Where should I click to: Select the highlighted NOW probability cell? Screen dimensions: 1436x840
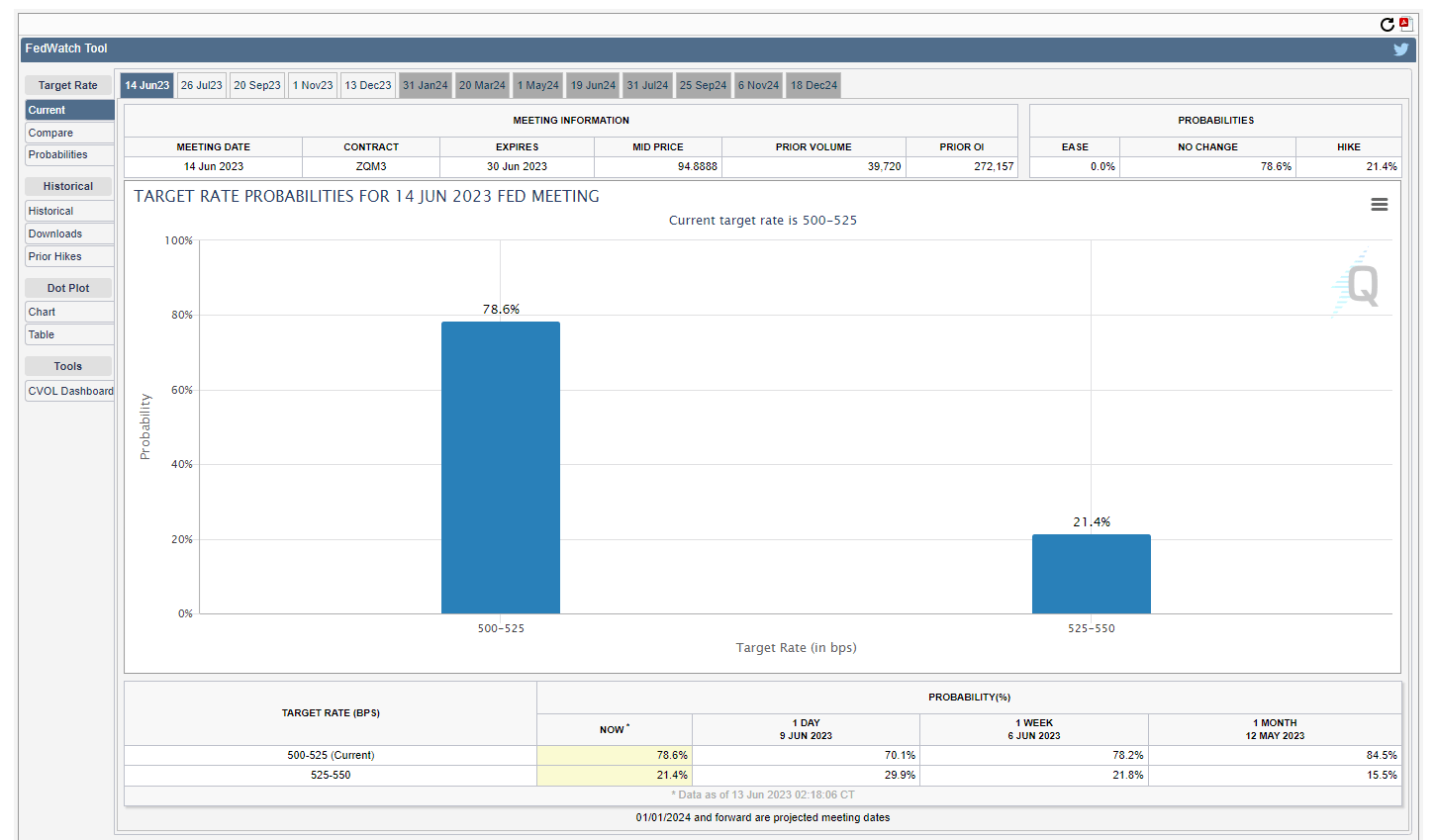614,755
